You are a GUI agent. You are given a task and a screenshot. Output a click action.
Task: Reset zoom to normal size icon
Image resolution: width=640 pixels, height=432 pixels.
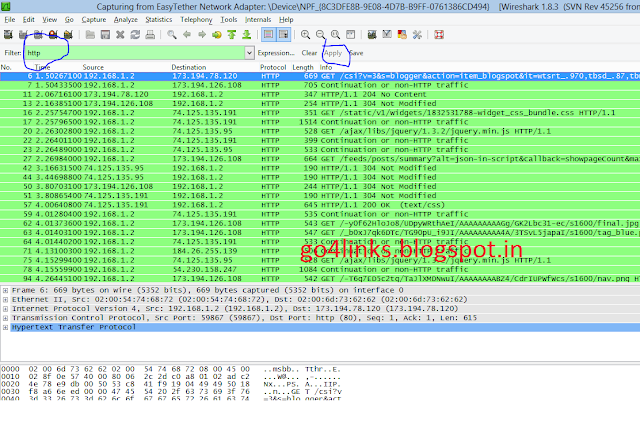[x=335, y=35]
